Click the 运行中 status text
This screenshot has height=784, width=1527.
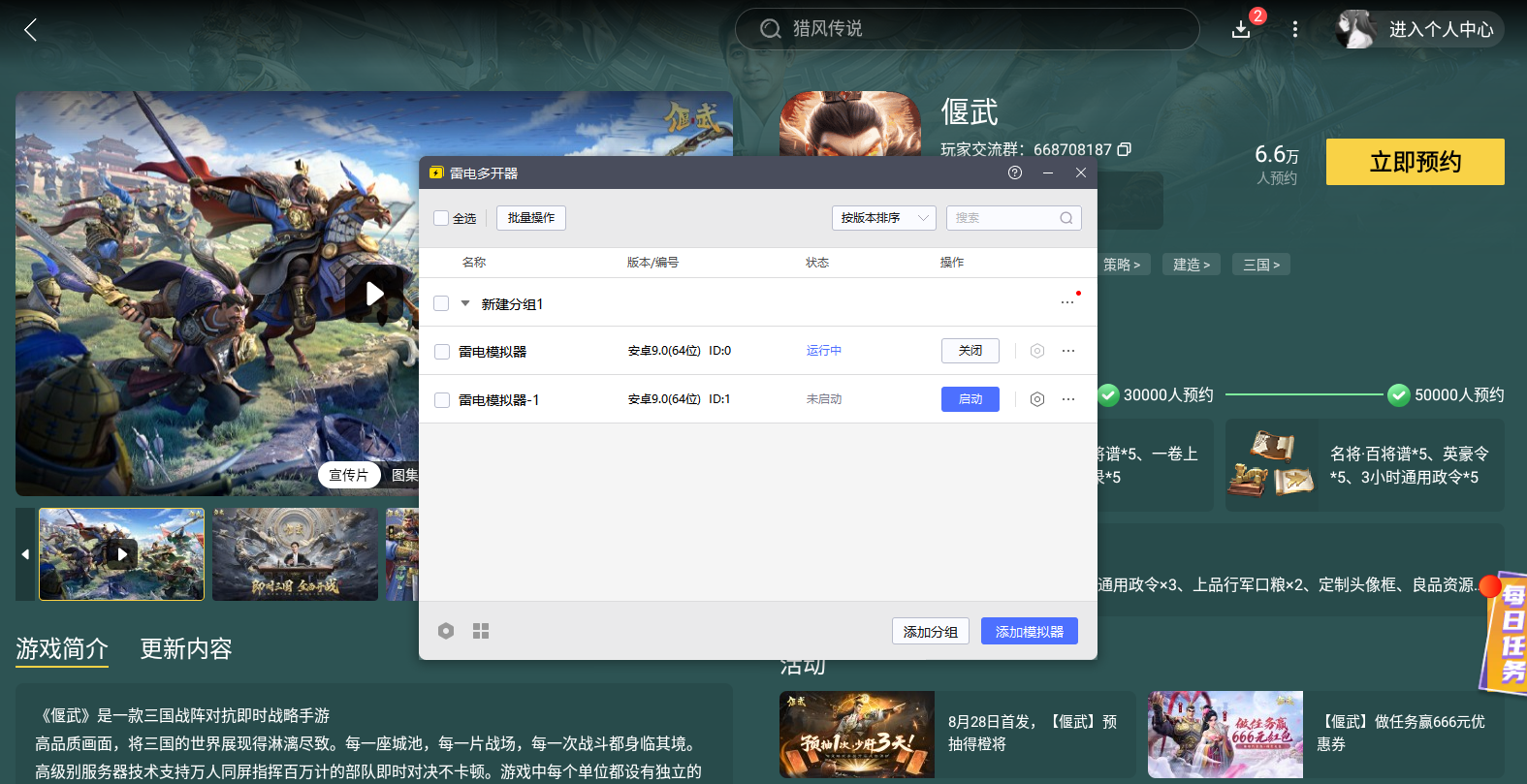824,351
